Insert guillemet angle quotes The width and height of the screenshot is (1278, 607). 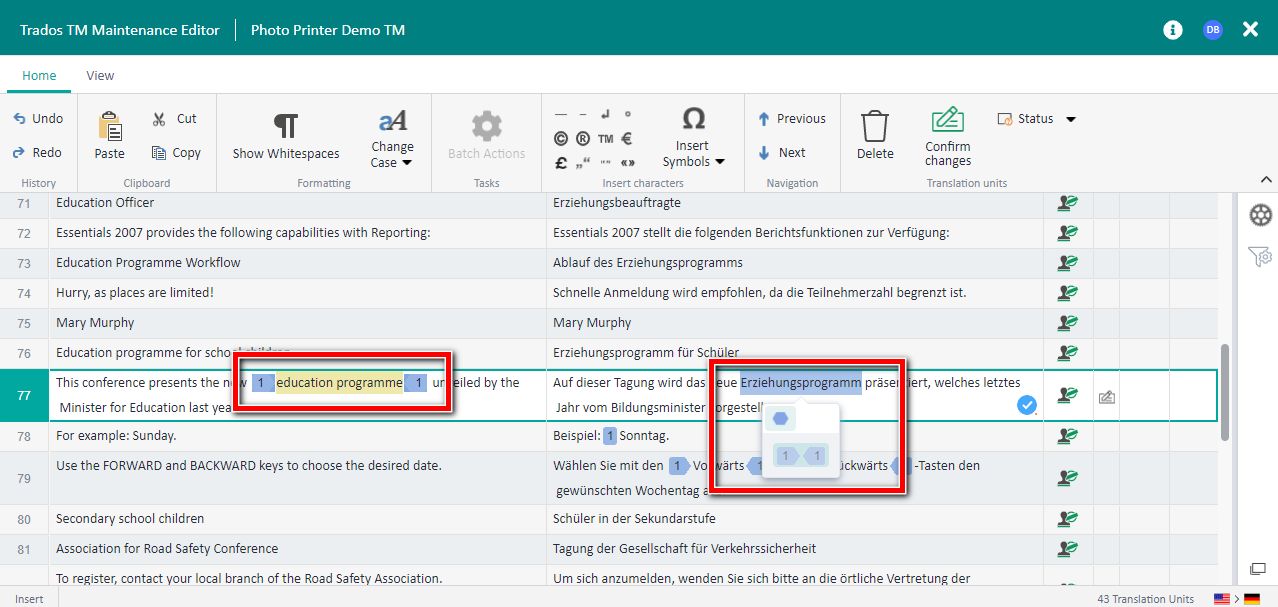tap(628, 162)
